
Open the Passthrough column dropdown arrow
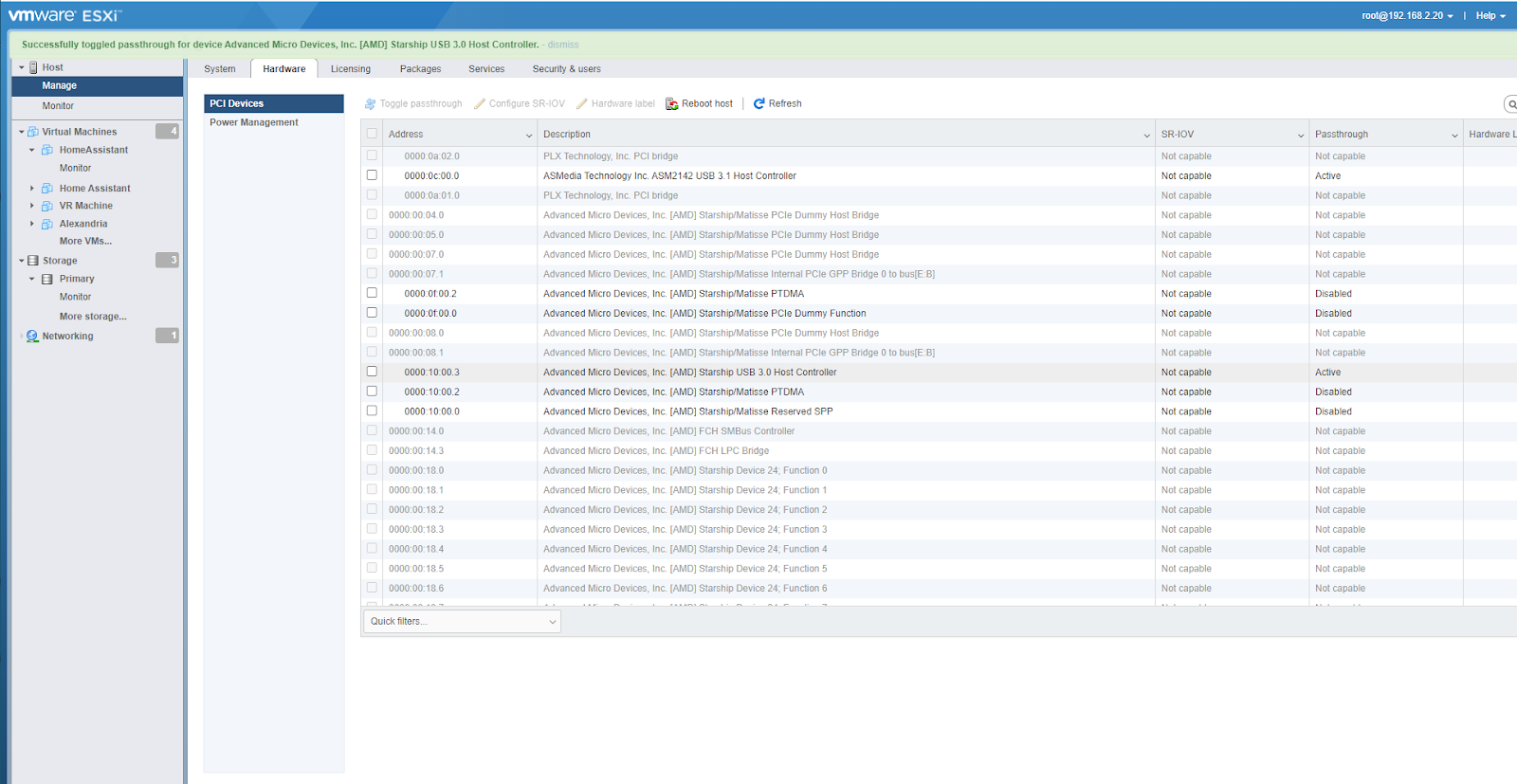click(1454, 136)
